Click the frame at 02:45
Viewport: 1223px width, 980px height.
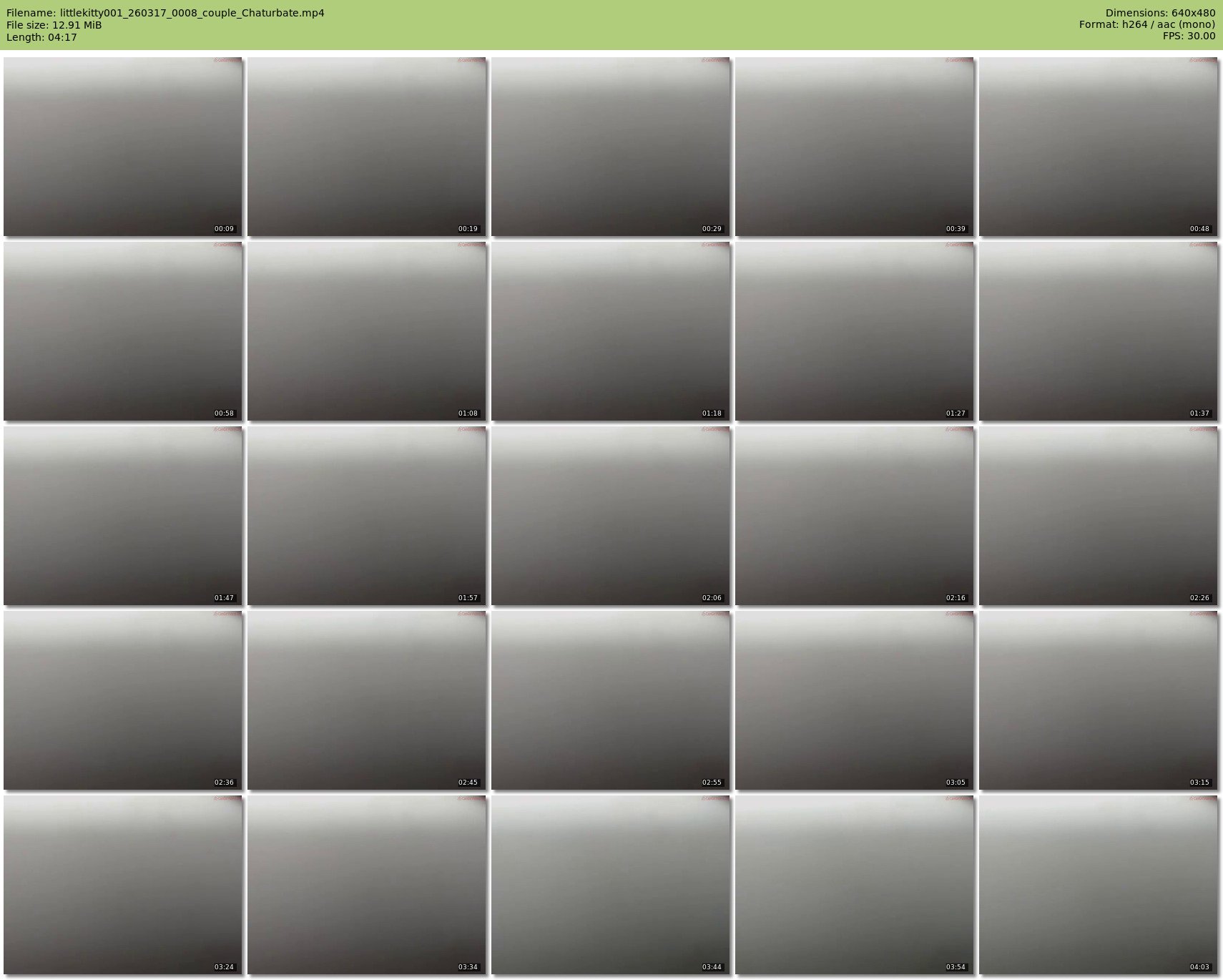[x=367, y=700]
